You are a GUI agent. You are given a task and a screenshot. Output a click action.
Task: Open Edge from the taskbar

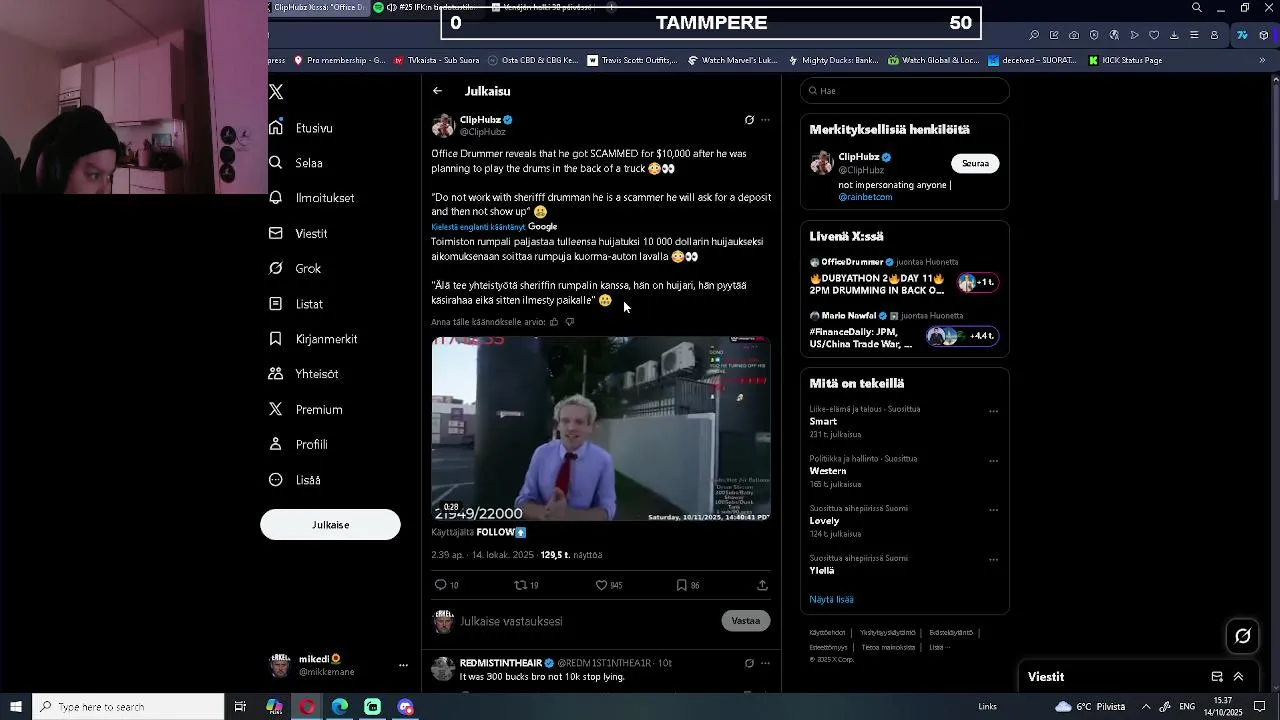tap(340, 707)
